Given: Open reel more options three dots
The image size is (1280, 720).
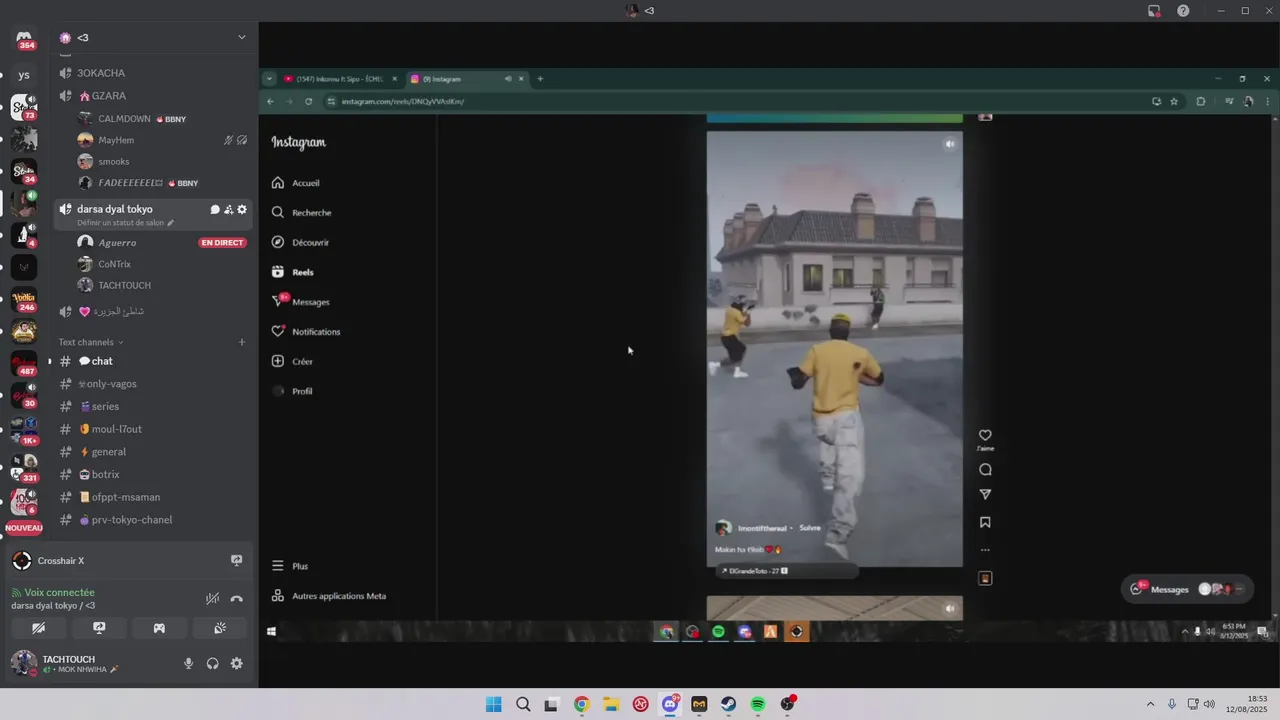Looking at the screenshot, I should click(985, 550).
